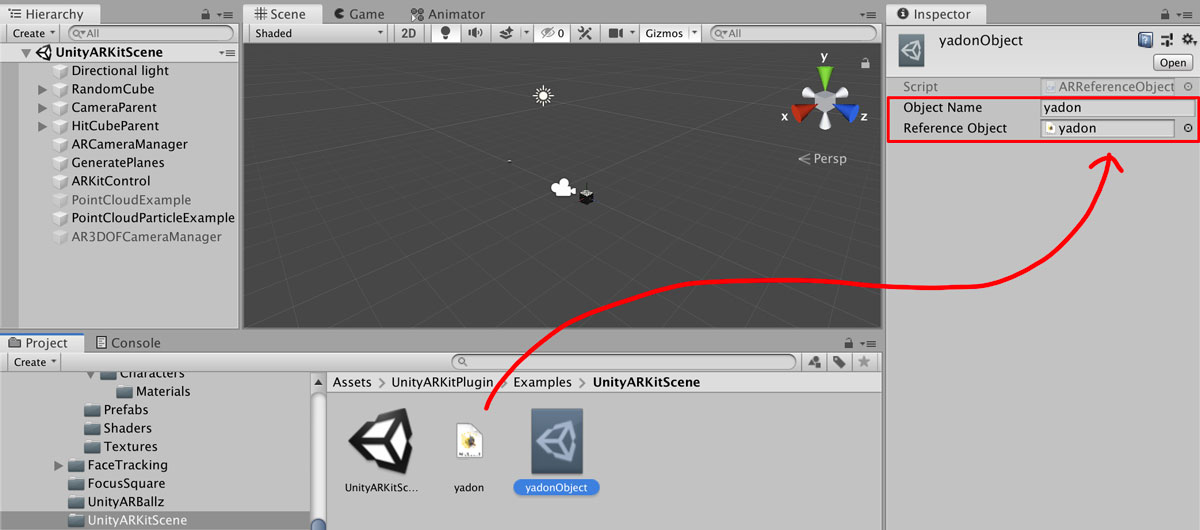Open help reference icon in Inspector
The height and width of the screenshot is (530, 1200).
1146,40
